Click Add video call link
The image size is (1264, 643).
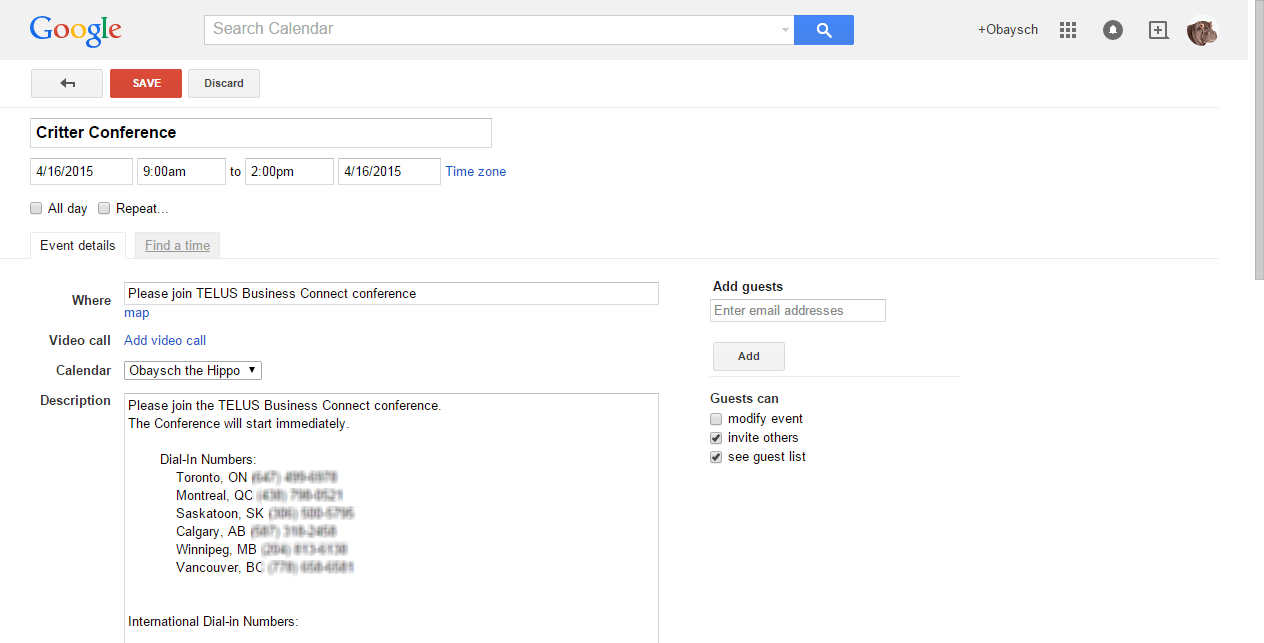[x=164, y=340]
